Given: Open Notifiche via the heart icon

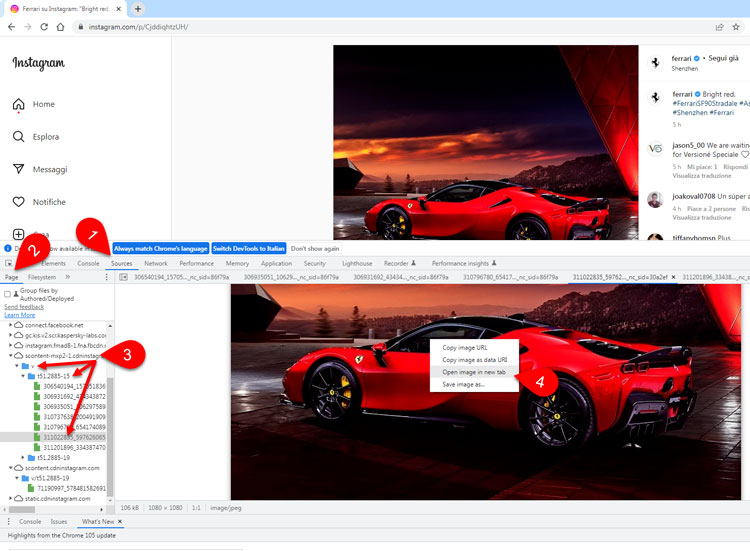Looking at the screenshot, I should pyautogui.click(x=18, y=202).
